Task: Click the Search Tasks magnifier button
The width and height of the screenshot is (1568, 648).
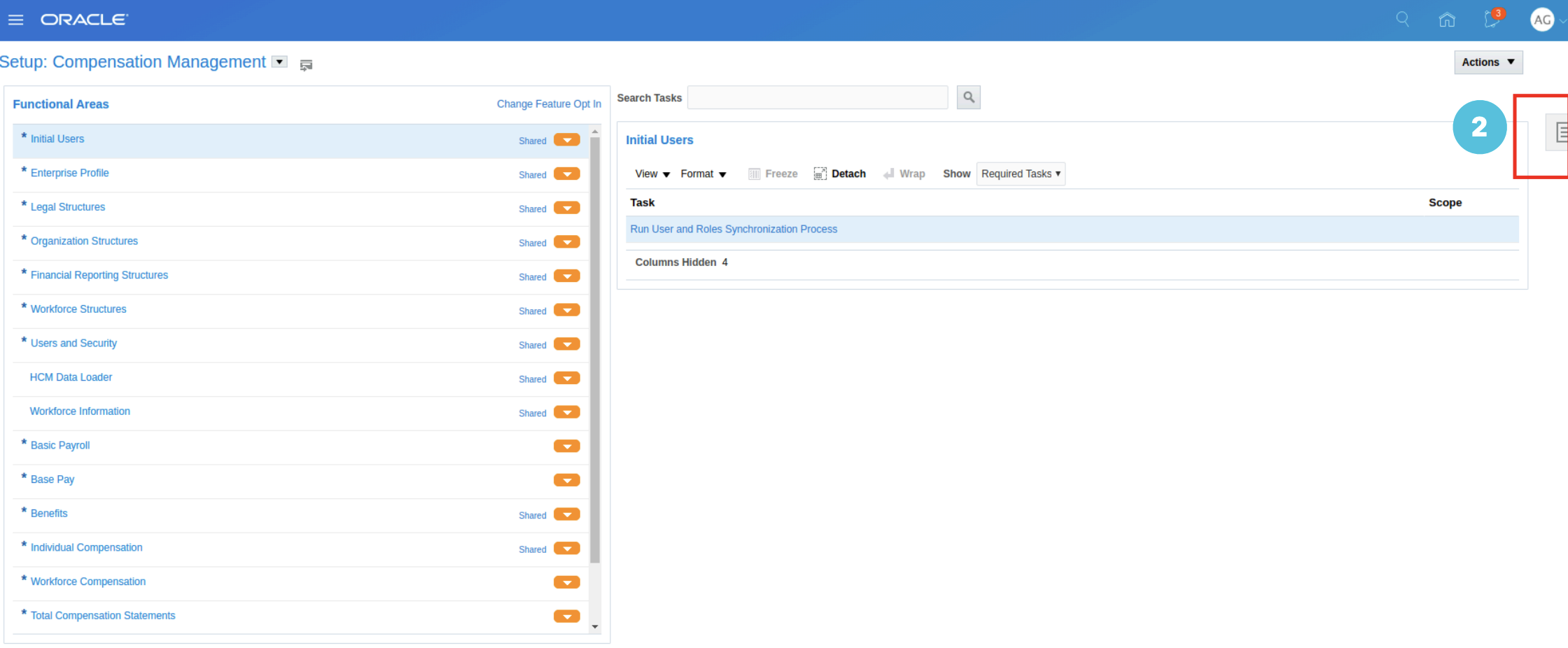Action: tap(969, 97)
